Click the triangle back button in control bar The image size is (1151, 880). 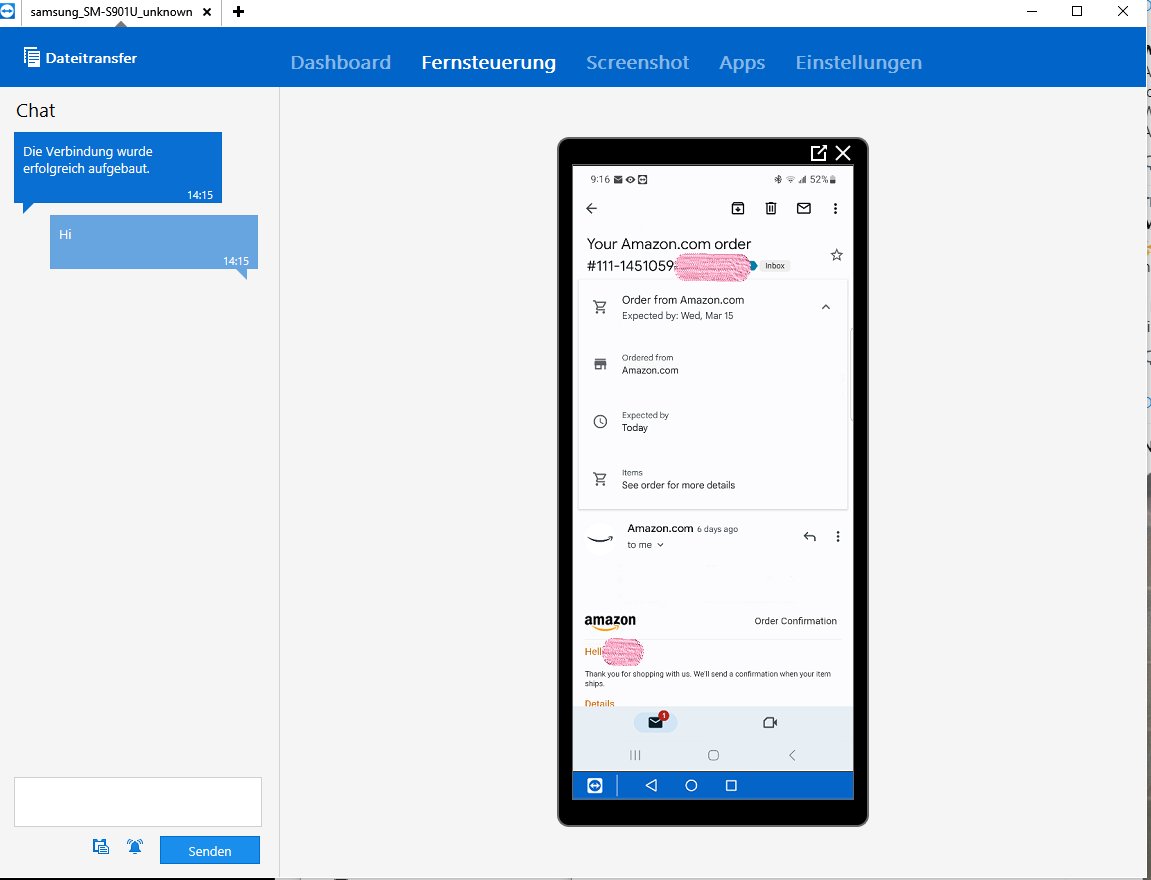pos(651,785)
